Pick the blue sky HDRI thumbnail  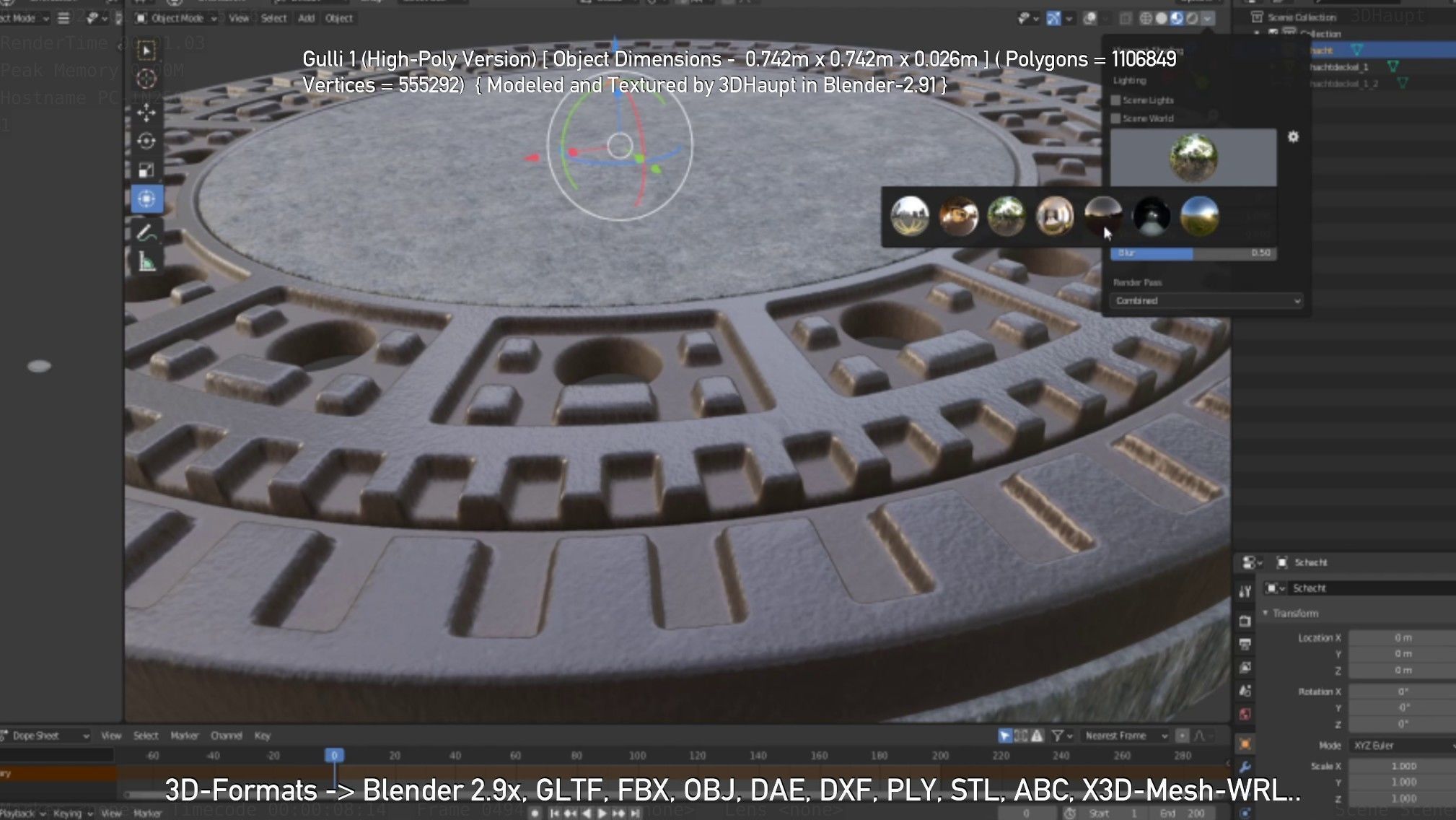pos(1200,216)
